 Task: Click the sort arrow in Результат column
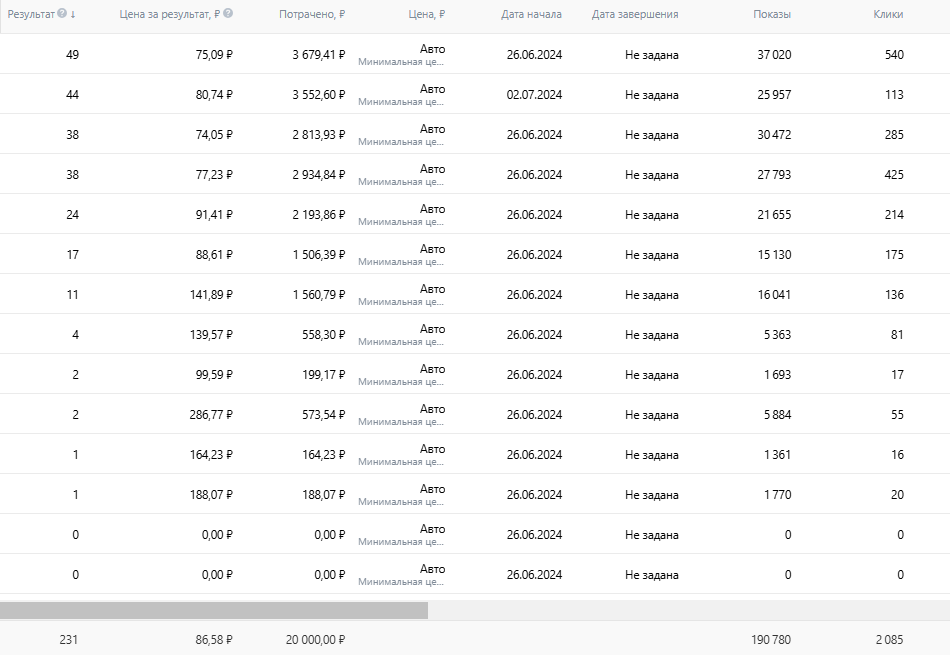(x=73, y=14)
